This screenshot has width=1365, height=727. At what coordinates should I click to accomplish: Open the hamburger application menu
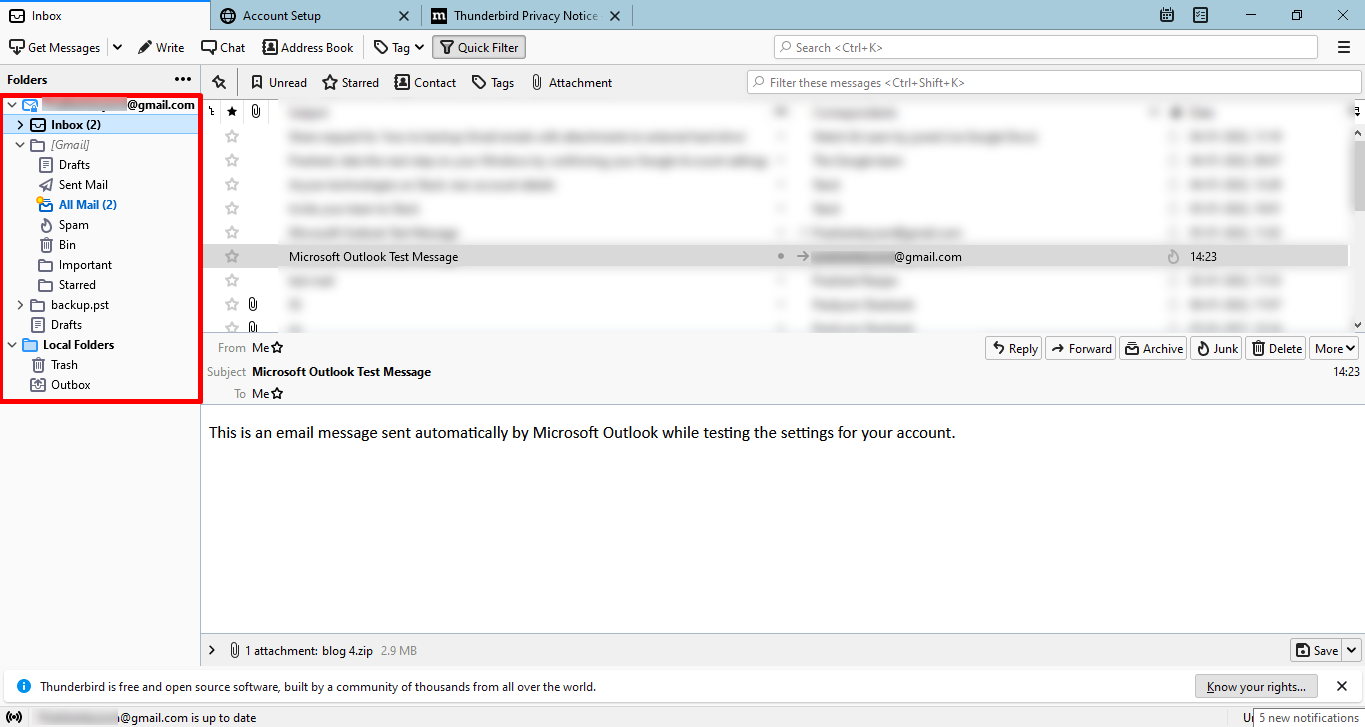coord(1344,47)
